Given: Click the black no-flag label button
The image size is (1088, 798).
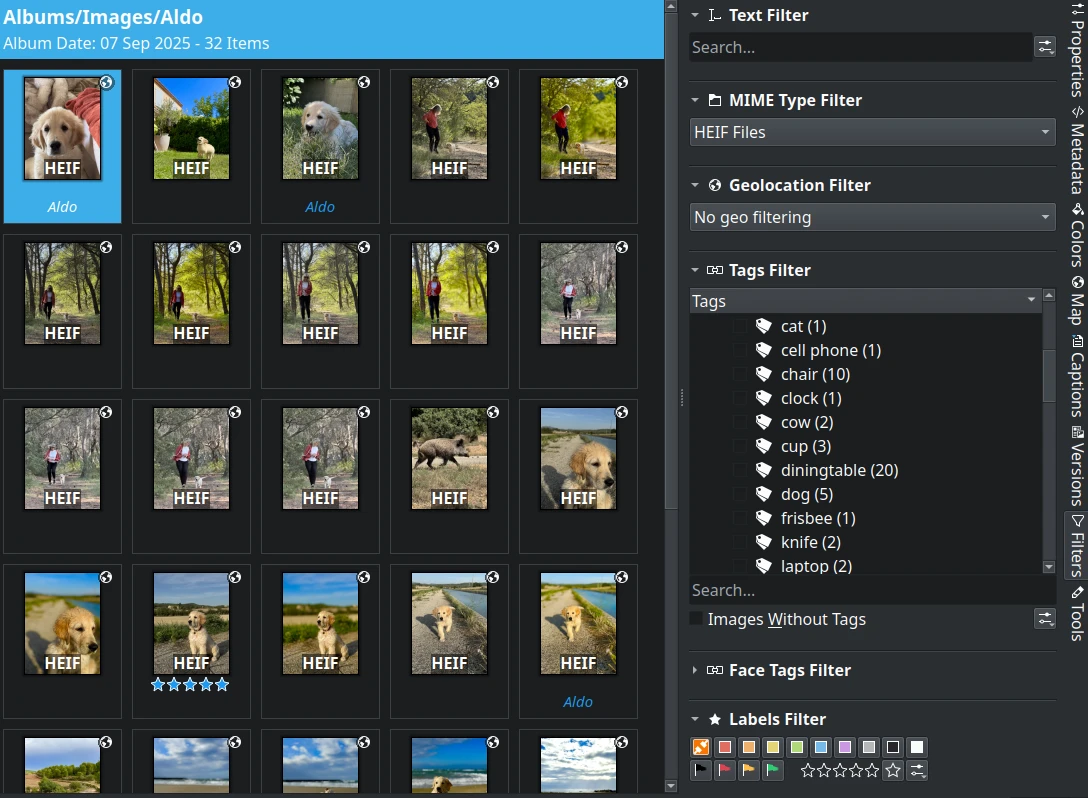Looking at the screenshot, I should point(700,770).
